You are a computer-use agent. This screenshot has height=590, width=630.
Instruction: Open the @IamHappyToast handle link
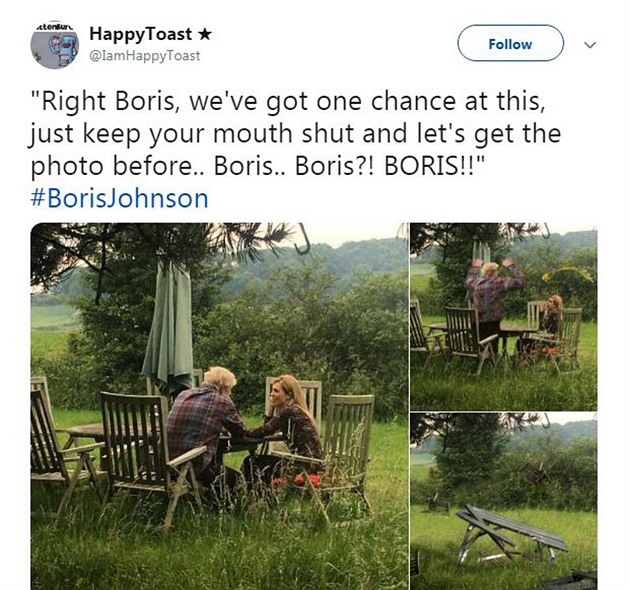pos(144,56)
